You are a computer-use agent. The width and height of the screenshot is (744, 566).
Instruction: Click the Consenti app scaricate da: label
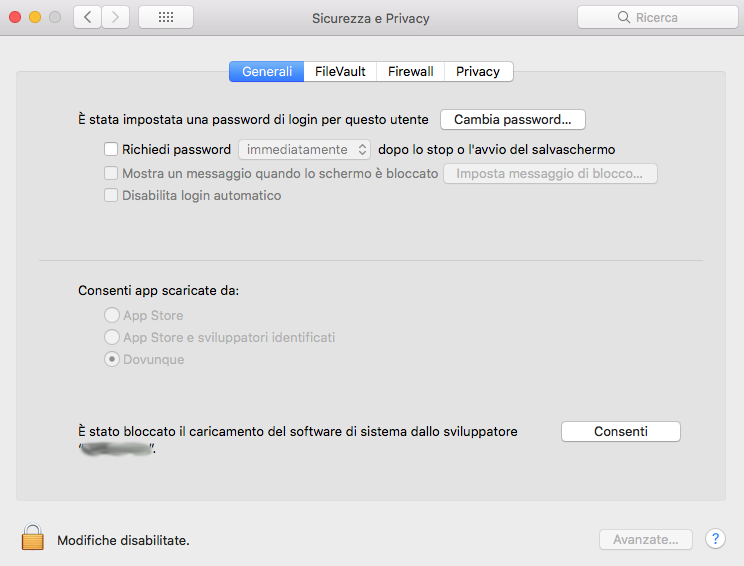point(158,290)
